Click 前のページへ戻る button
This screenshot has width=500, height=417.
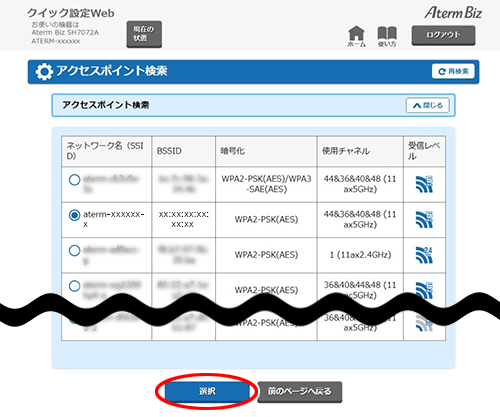pos(300,391)
